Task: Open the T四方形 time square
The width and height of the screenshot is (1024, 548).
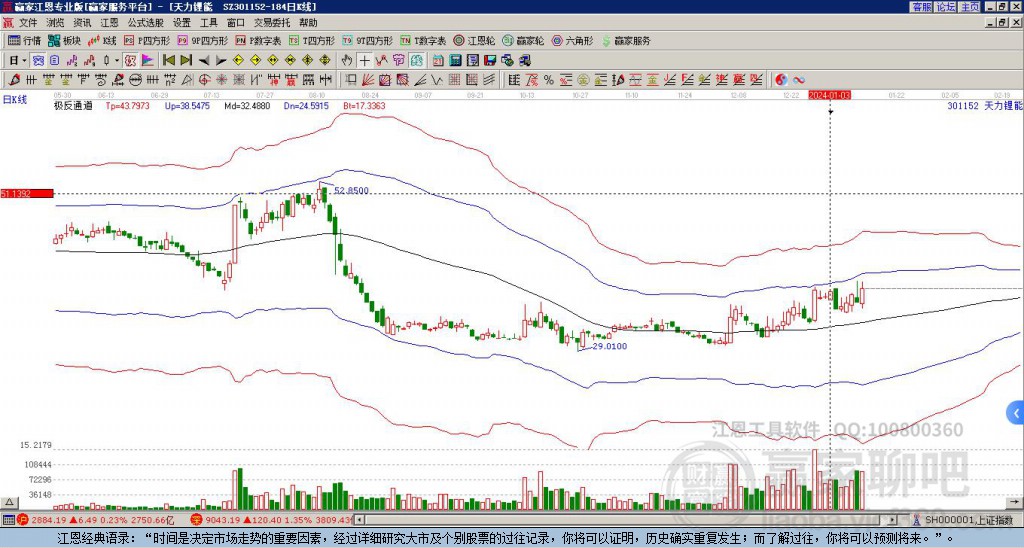Action: click(x=311, y=40)
